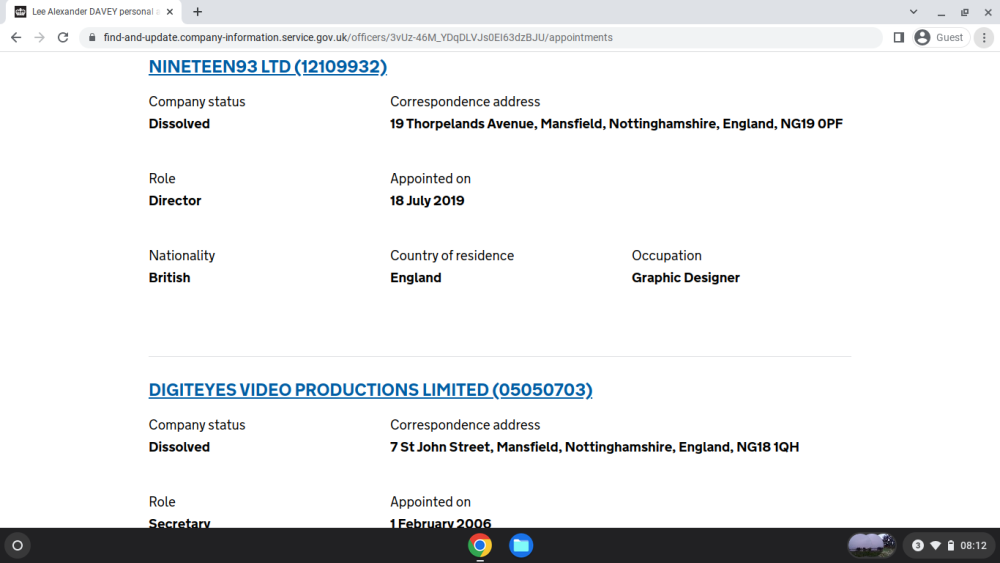The height and width of the screenshot is (563, 1000).
Task: Click the address bar URL
Action: pyautogui.click(x=358, y=38)
